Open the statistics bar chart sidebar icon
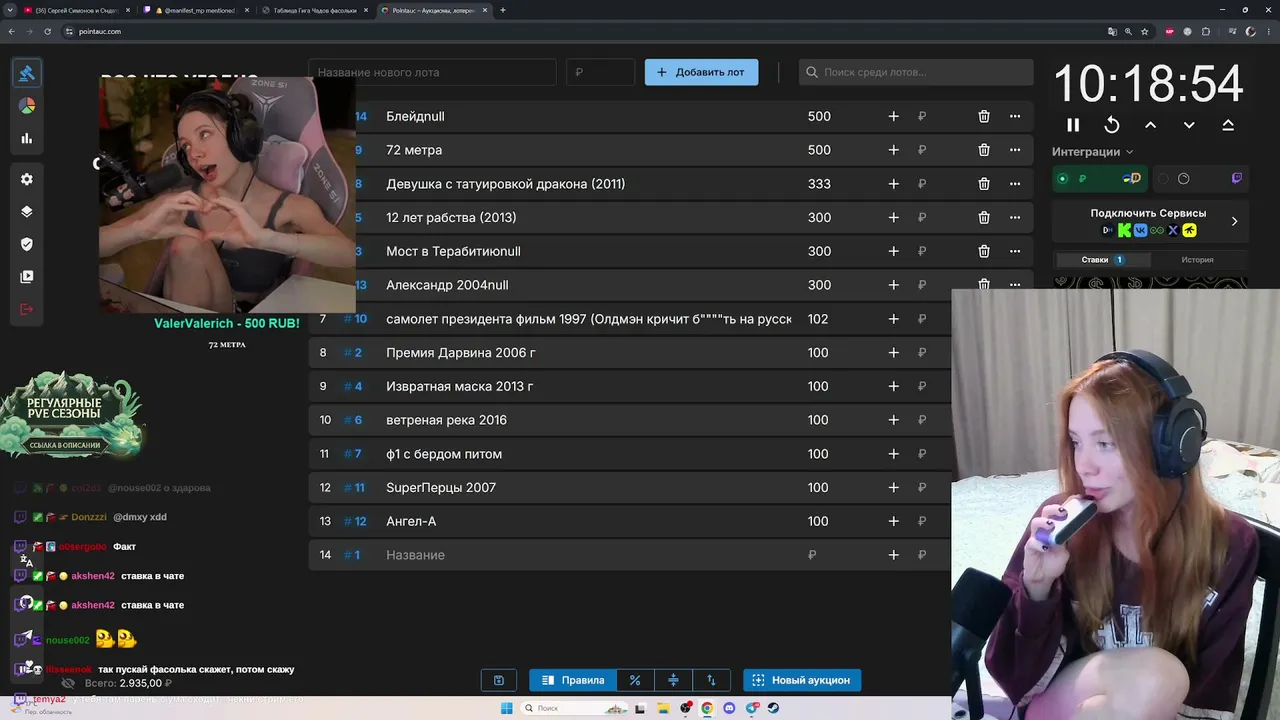 (27, 139)
